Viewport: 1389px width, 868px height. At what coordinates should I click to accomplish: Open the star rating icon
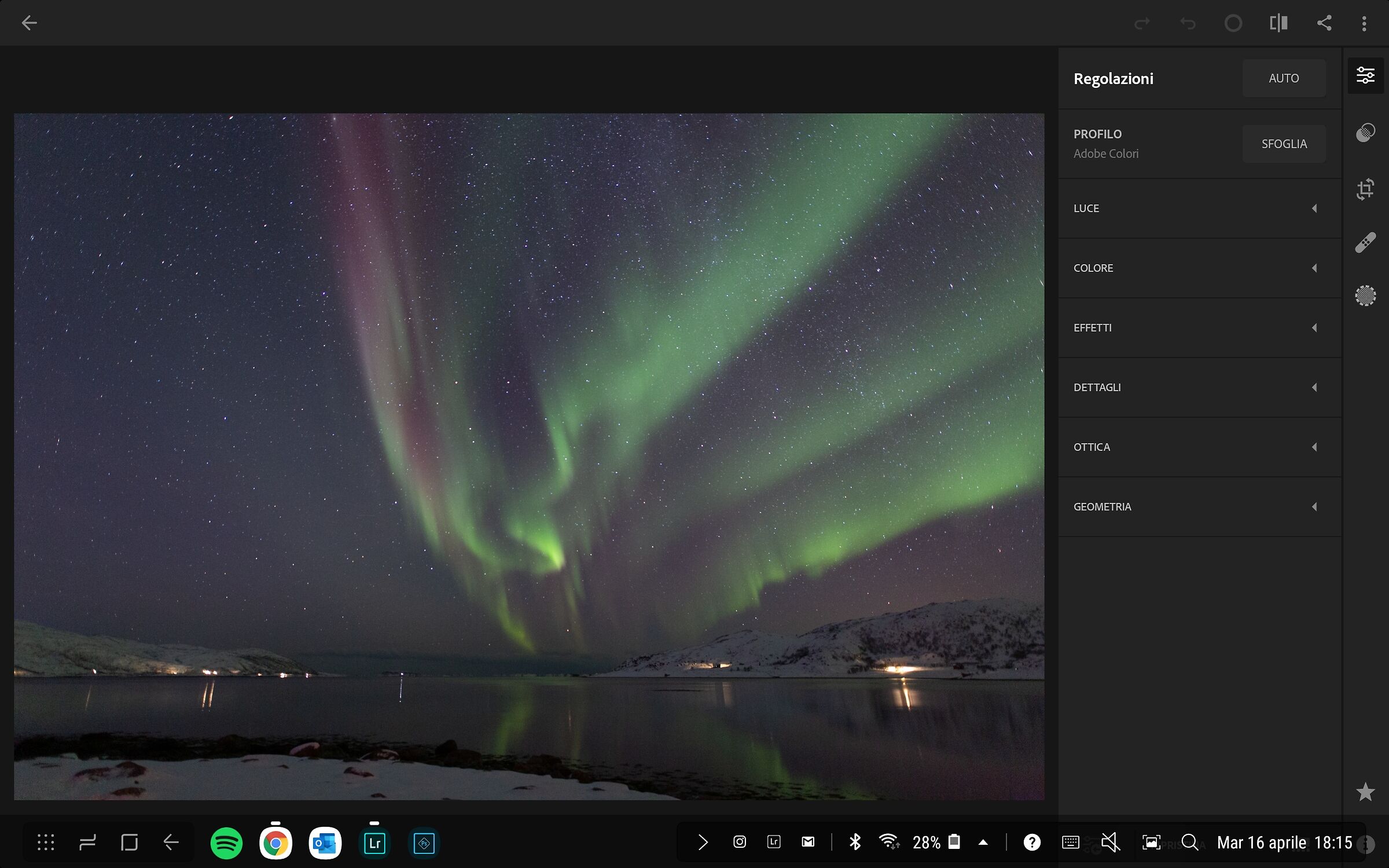(1365, 792)
